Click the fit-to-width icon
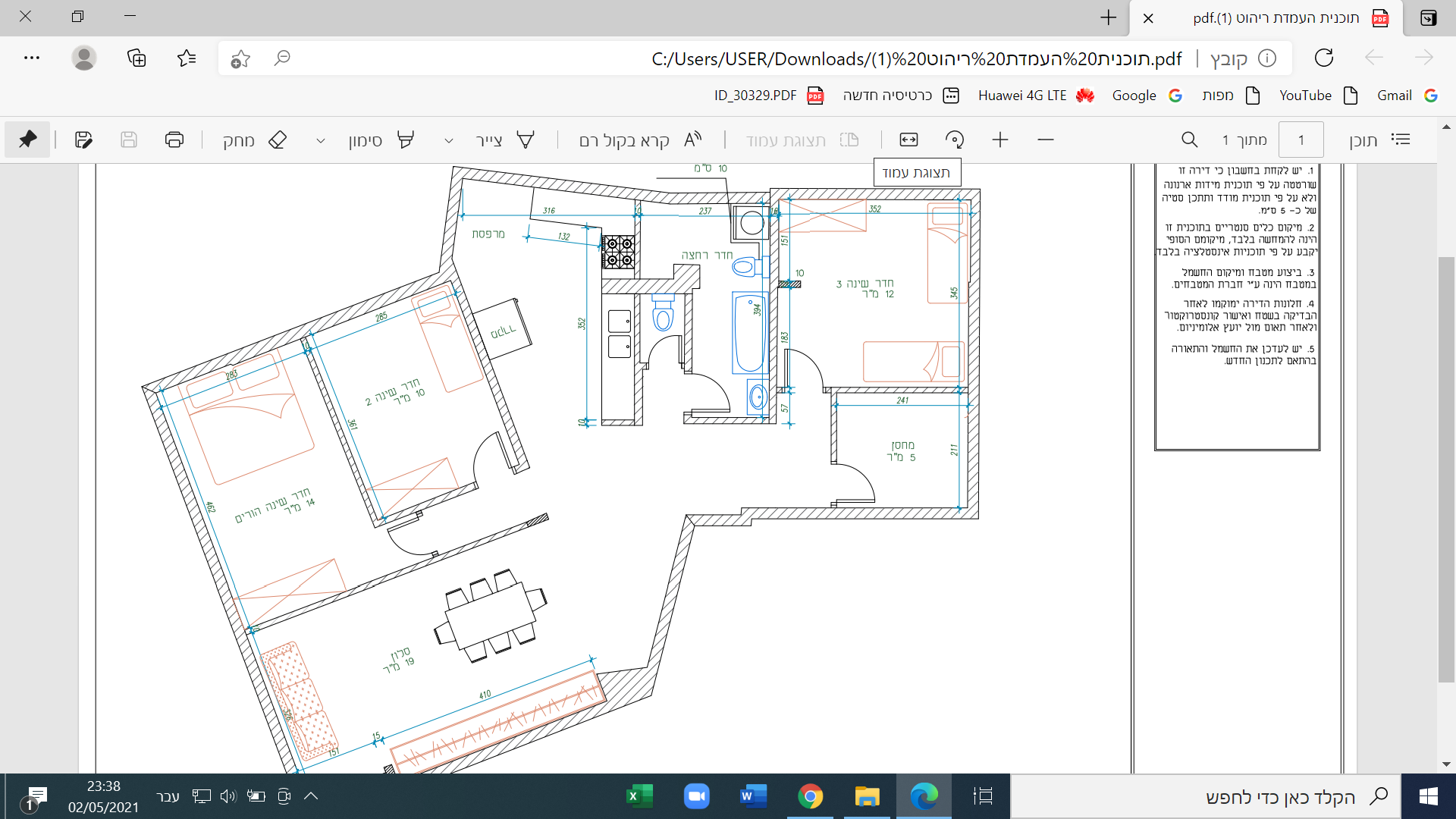The width and height of the screenshot is (1456, 819). pyautogui.click(x=908, y=140)
